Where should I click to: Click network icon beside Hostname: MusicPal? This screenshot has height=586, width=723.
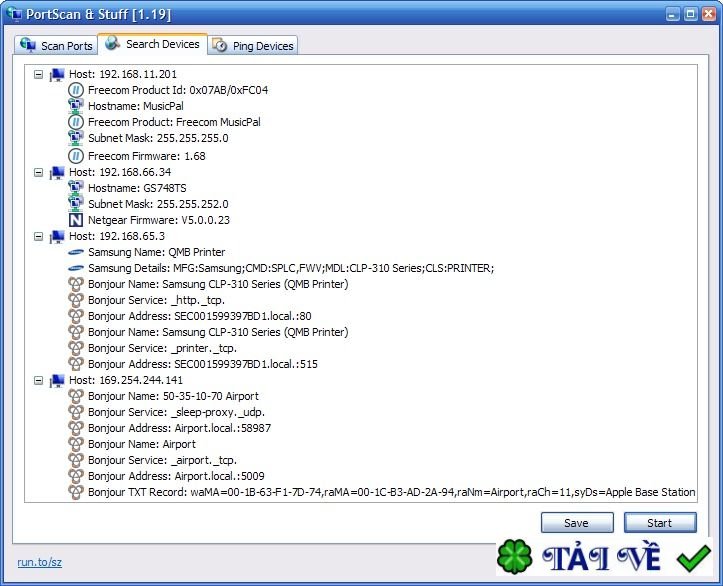pos(76,106)
